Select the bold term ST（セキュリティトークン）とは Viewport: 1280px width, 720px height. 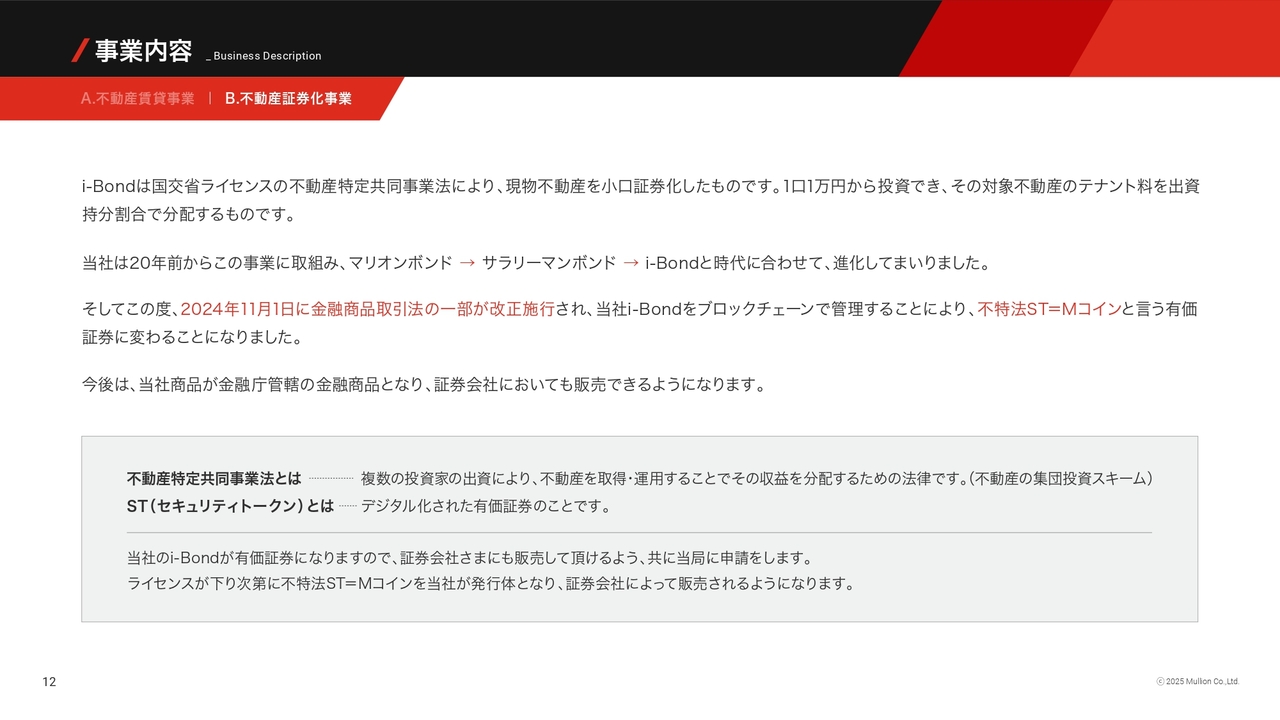[230, 506]
